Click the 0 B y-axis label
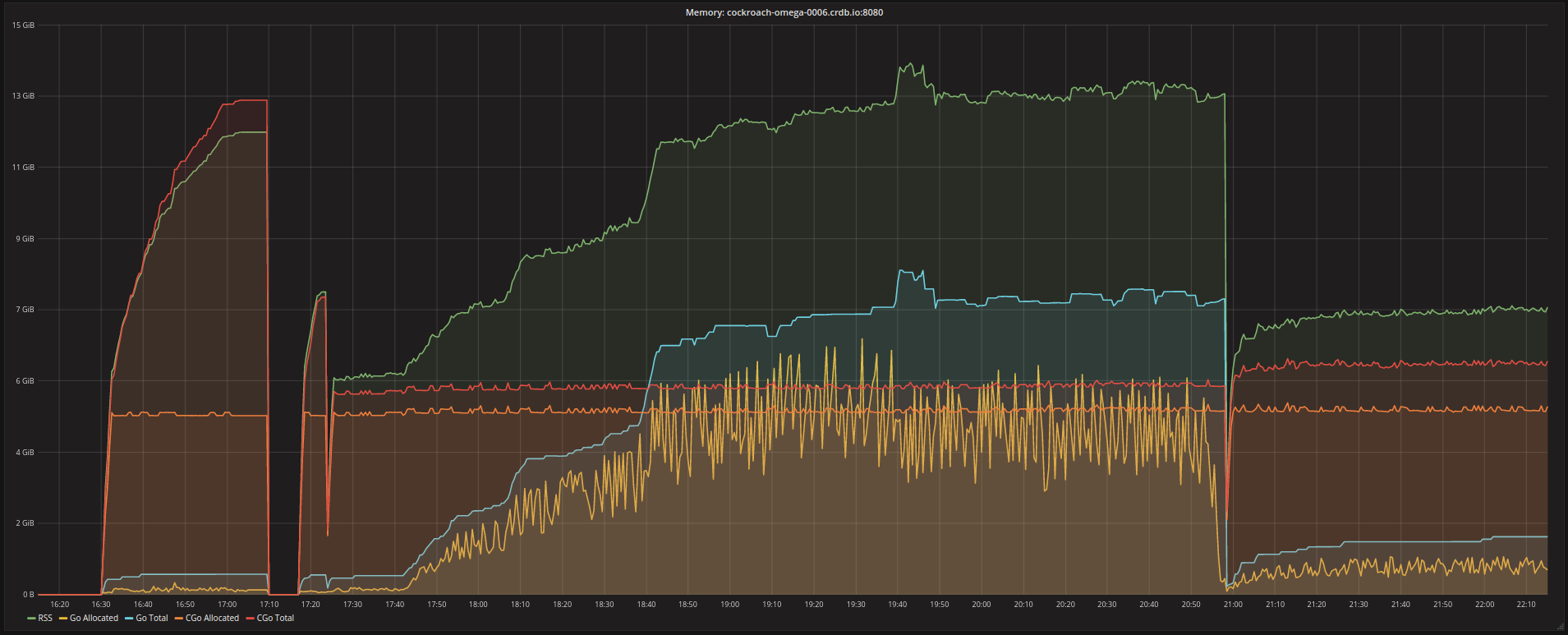Viewport: 1568px width, 635px height. (29, 595)
